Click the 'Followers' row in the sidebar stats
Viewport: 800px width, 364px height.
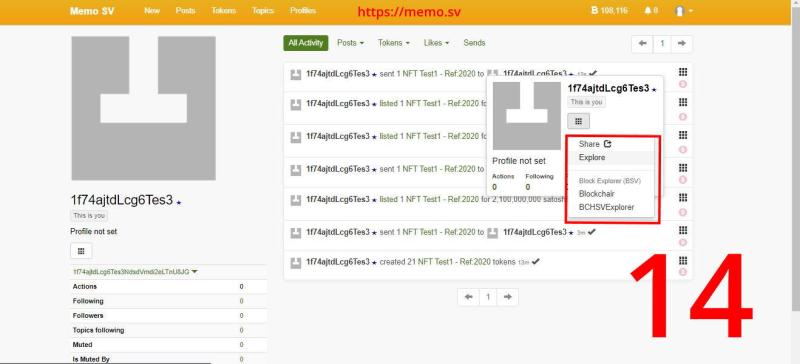pyautogui.click(x=168, y=316)
